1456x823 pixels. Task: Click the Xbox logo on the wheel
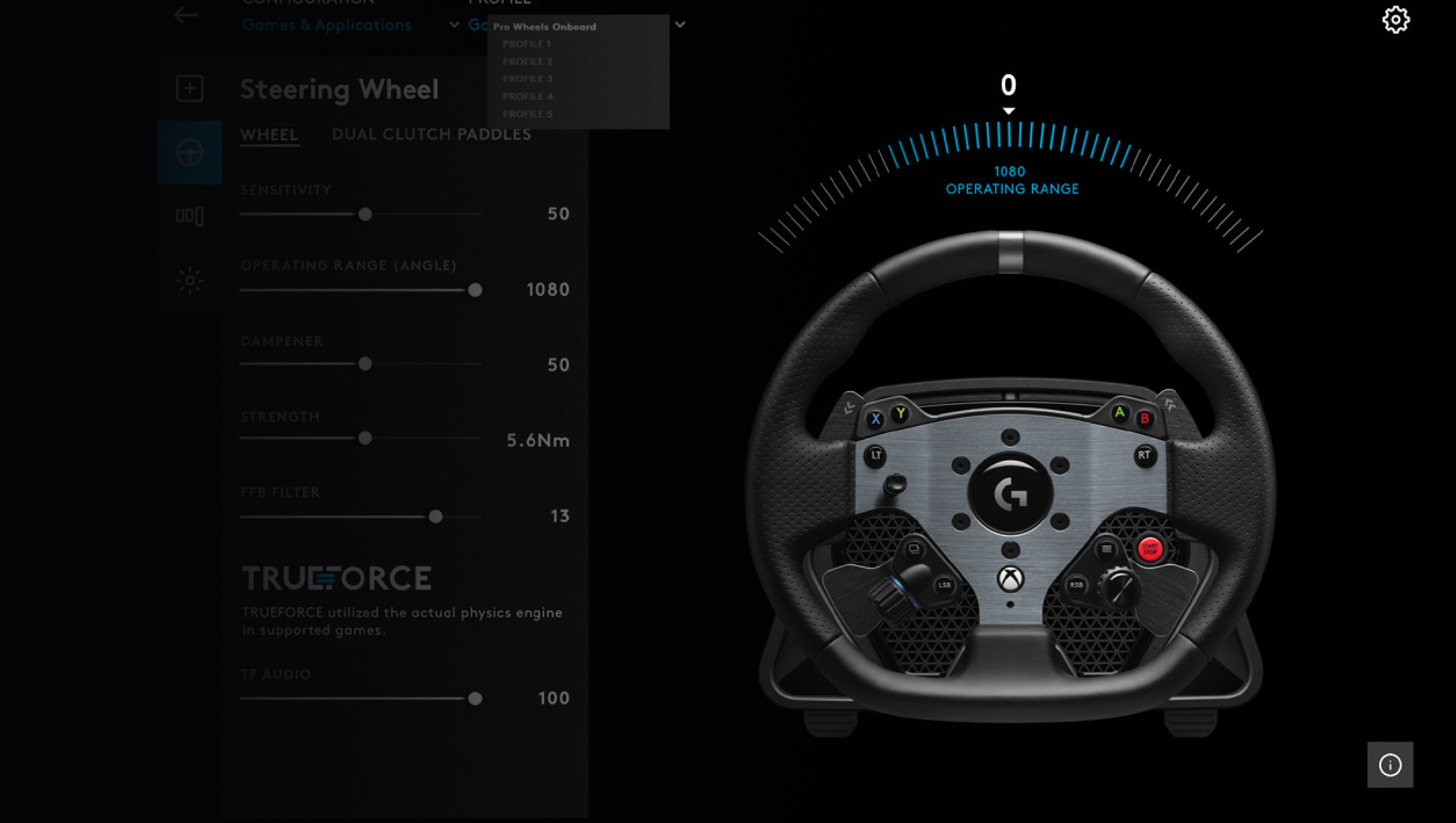[x=1010, y=579]
